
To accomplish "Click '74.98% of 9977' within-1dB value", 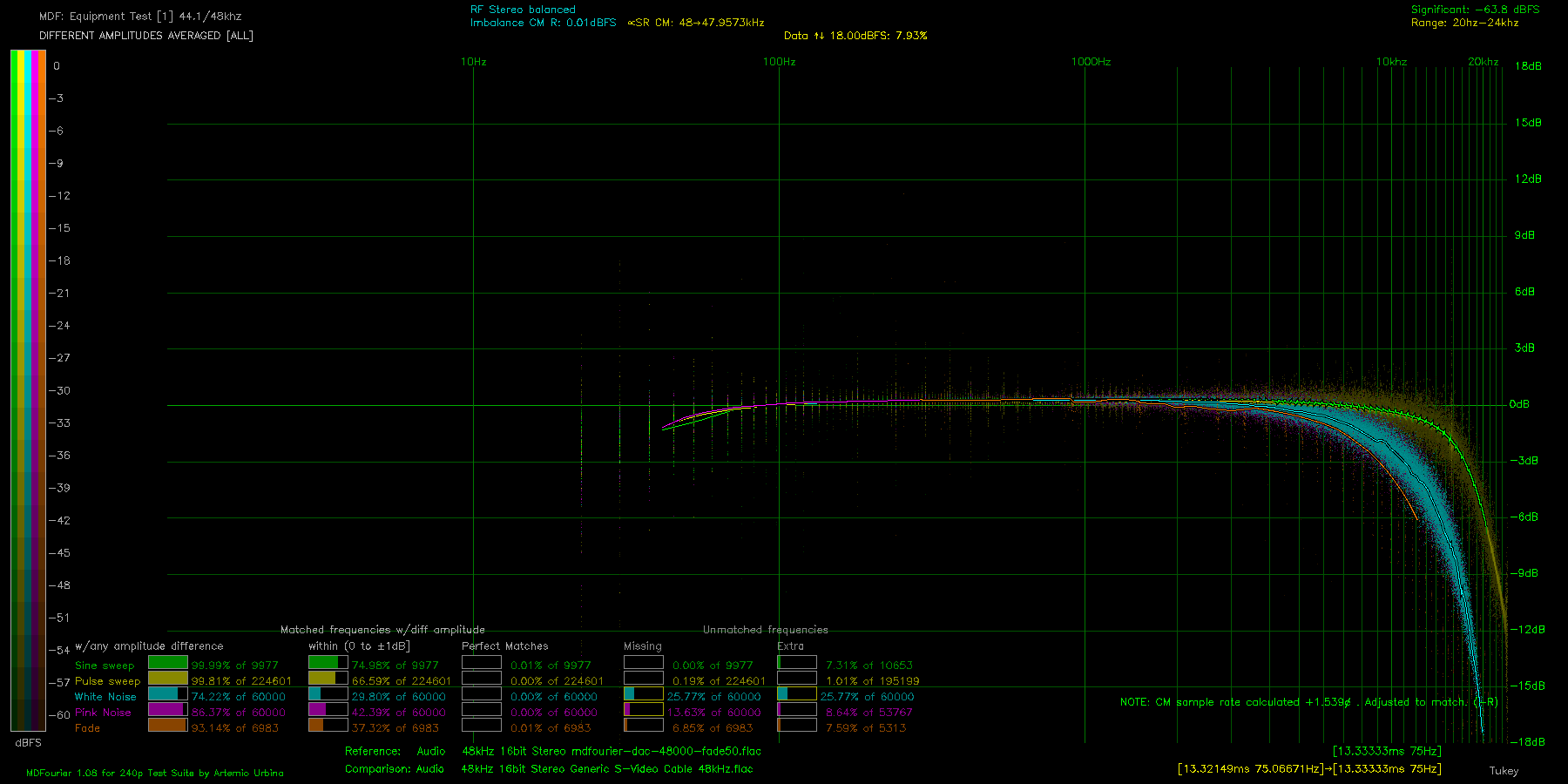I will tap(395, 666).
